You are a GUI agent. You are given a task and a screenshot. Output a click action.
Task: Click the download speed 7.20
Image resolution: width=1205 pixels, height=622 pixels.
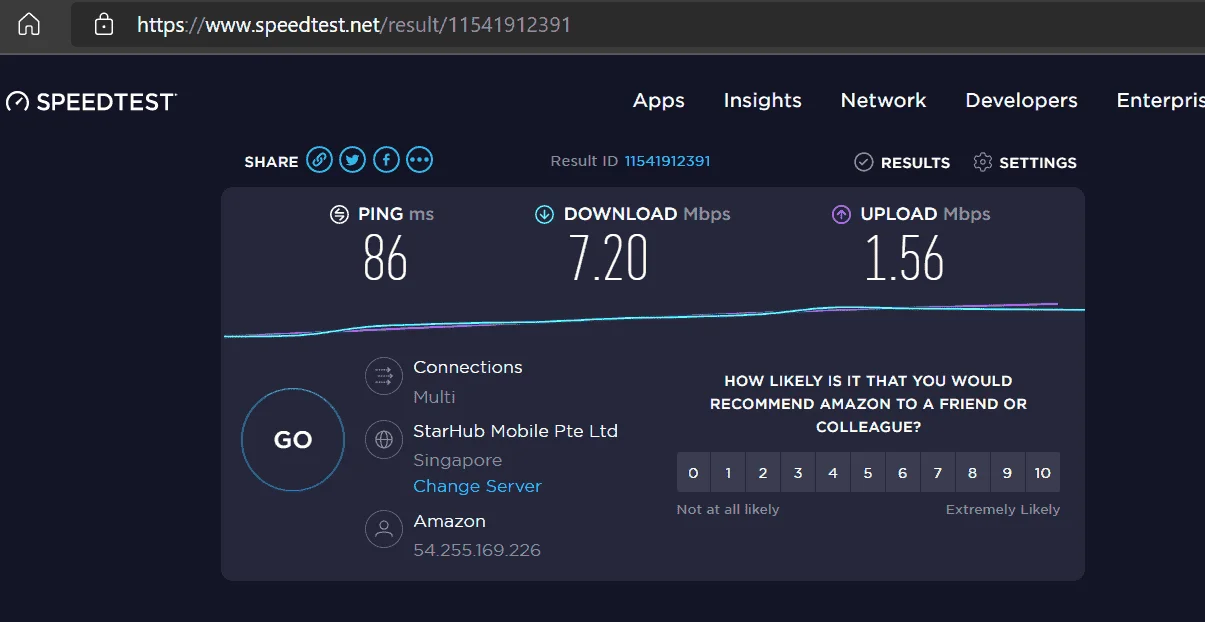pos(609,258)
